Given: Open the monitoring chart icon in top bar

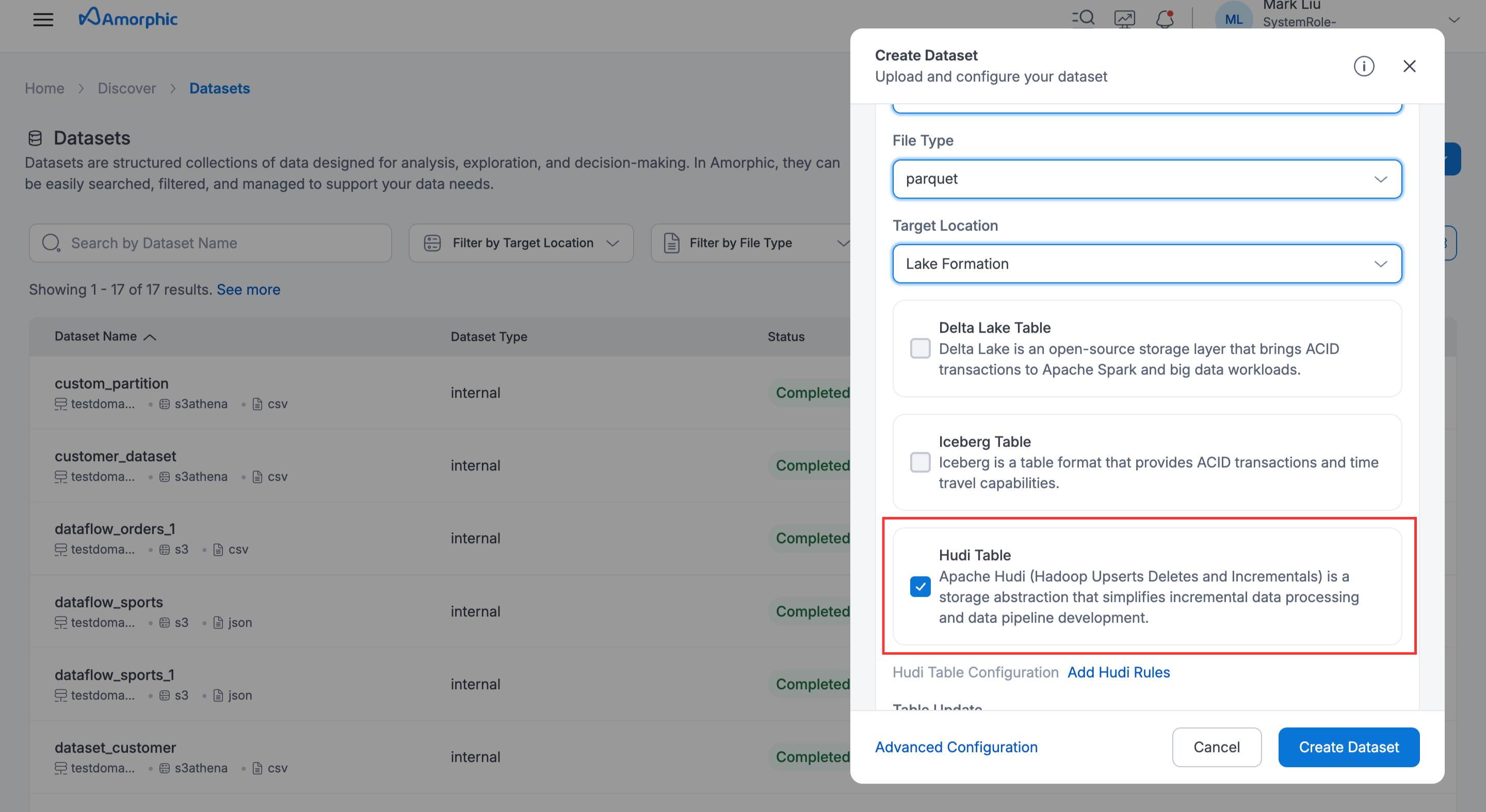Looking at the screenshot, I should [x=1124, y=18].
